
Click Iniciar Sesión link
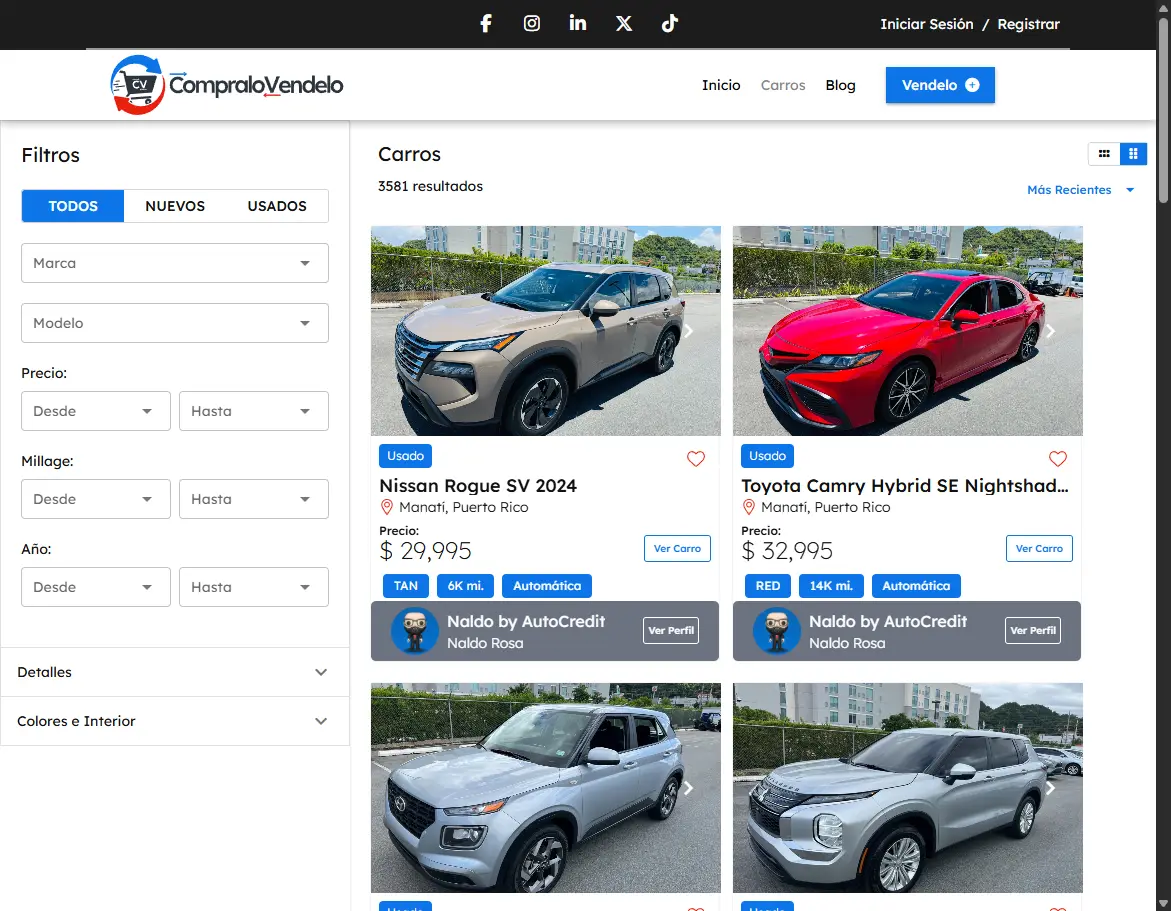(x=927, y=24)
